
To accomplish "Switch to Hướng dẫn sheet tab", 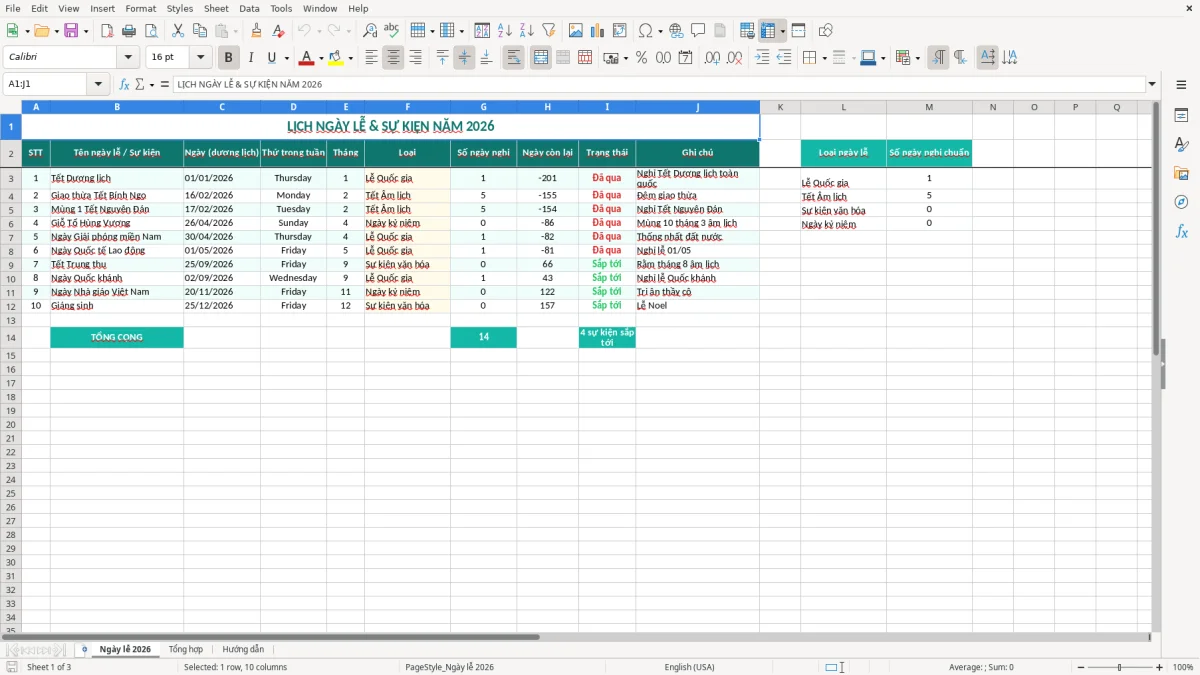I will tap(243, 649).
